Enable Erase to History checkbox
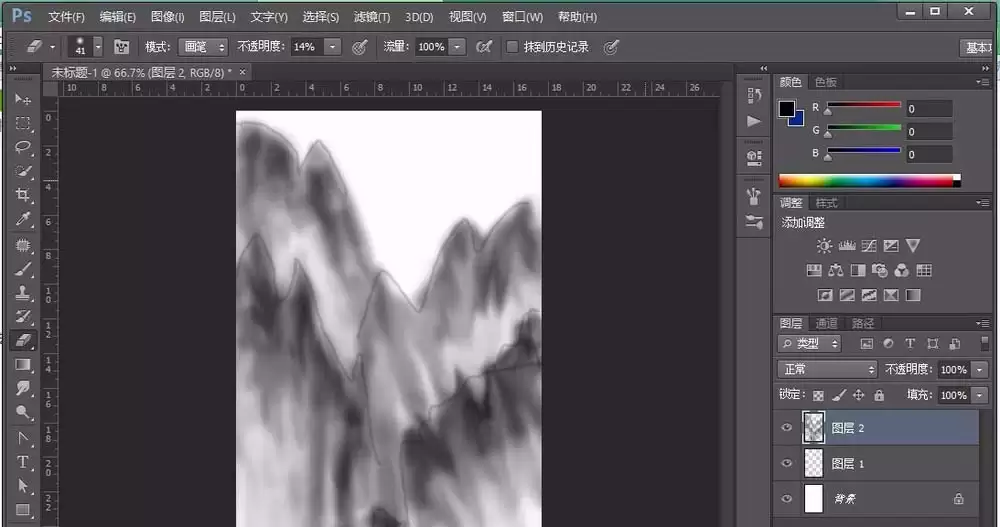This screenshot has width=1000, height=527. pyautogui.click(x=511, y=47)
